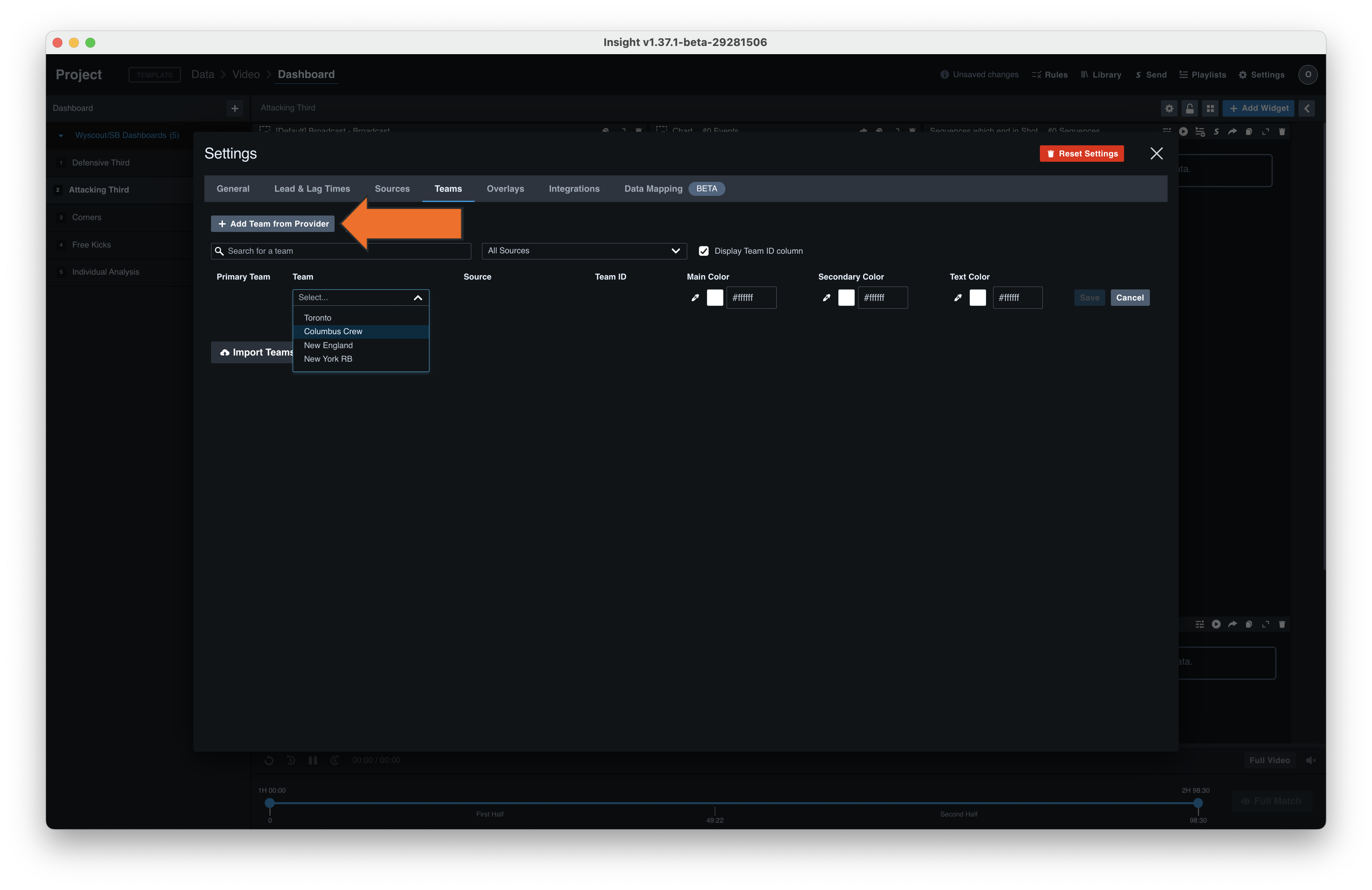Rewind video five seconds
This screenshot has height=890, width=1372.
tap(291, 760)
